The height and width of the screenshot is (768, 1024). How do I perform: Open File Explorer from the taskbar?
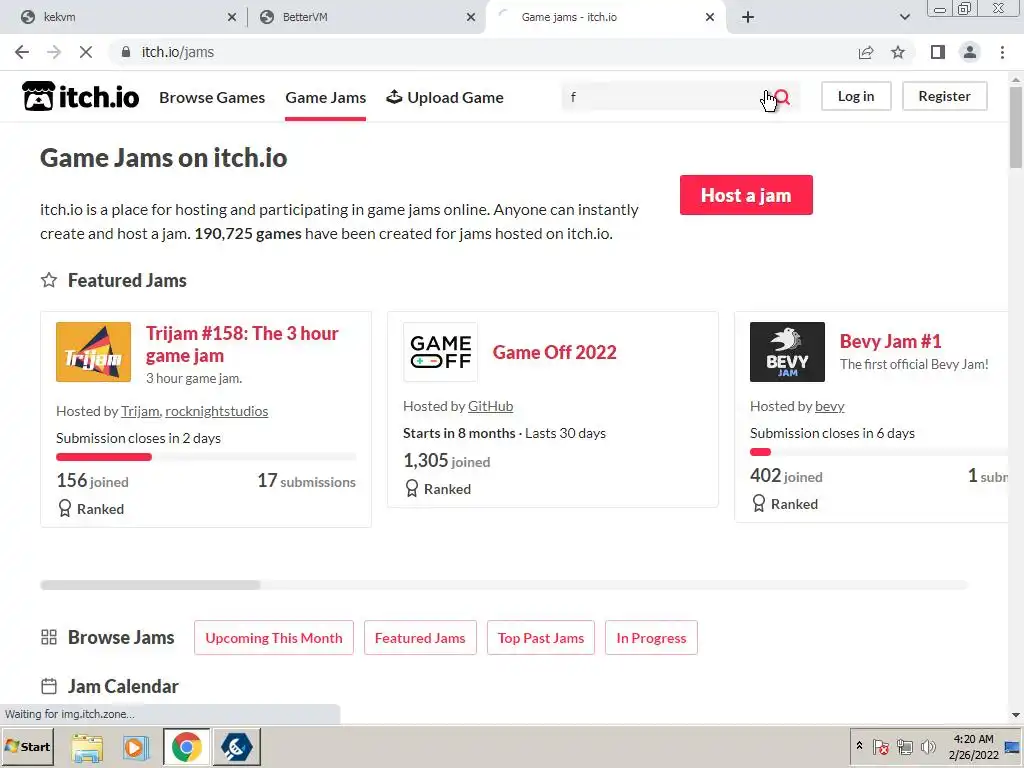click(87, 747)
